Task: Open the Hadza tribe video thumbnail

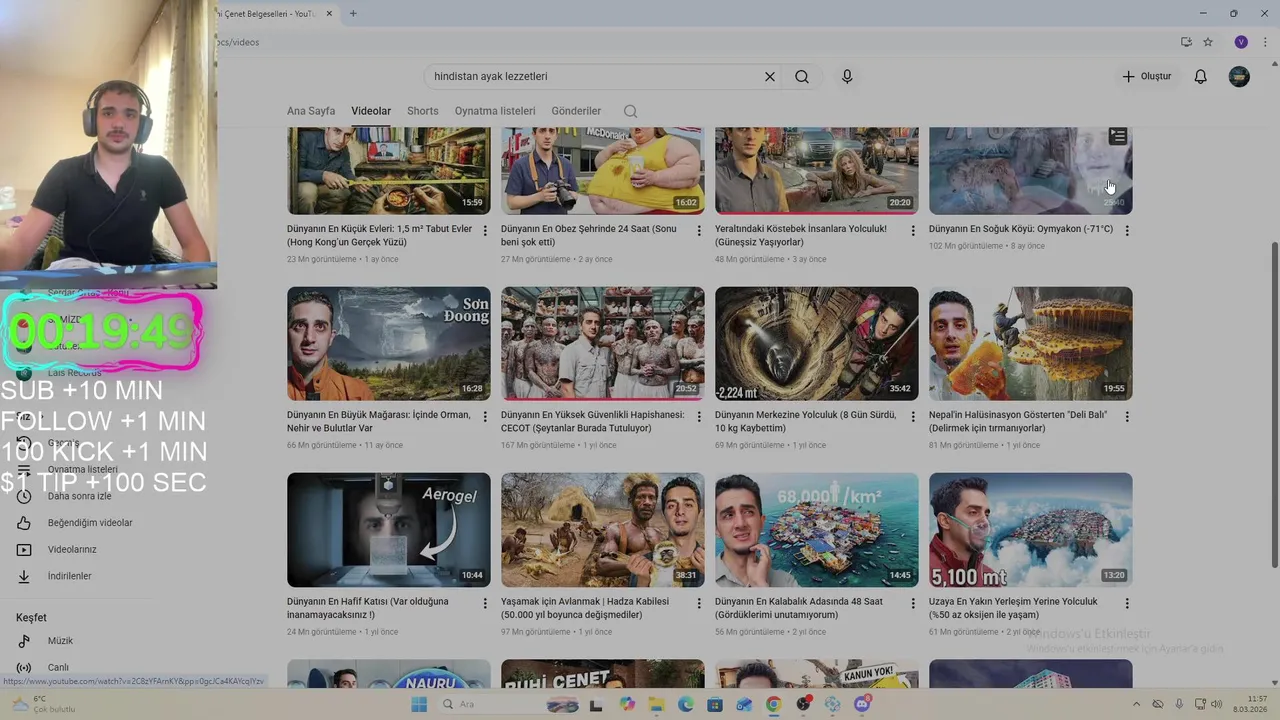Action: 603,530
